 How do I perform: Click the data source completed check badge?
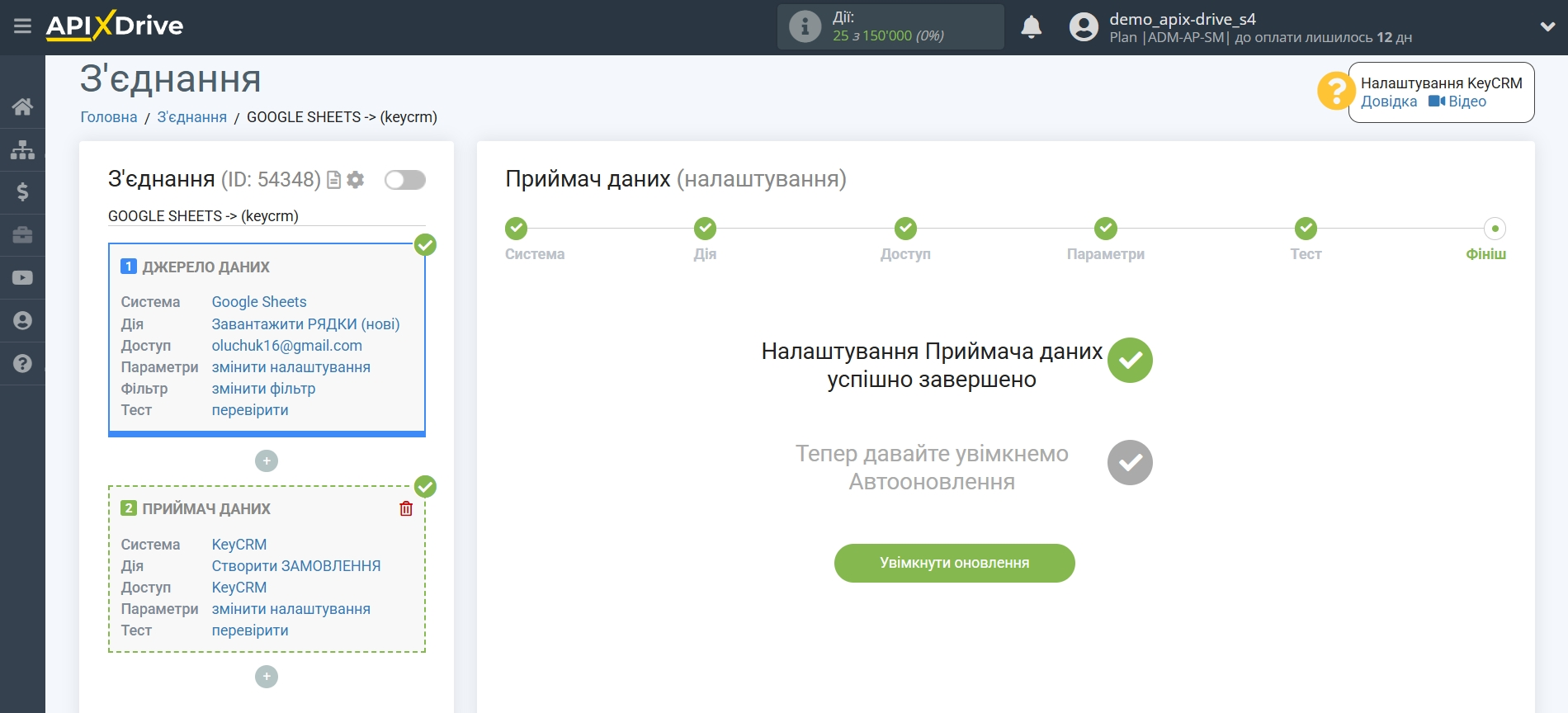425,245
